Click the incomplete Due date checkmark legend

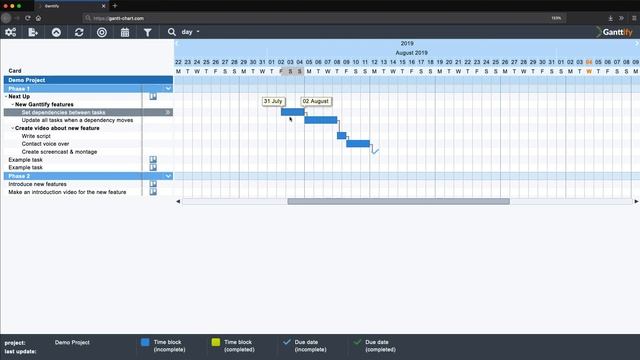coord(287,342)
